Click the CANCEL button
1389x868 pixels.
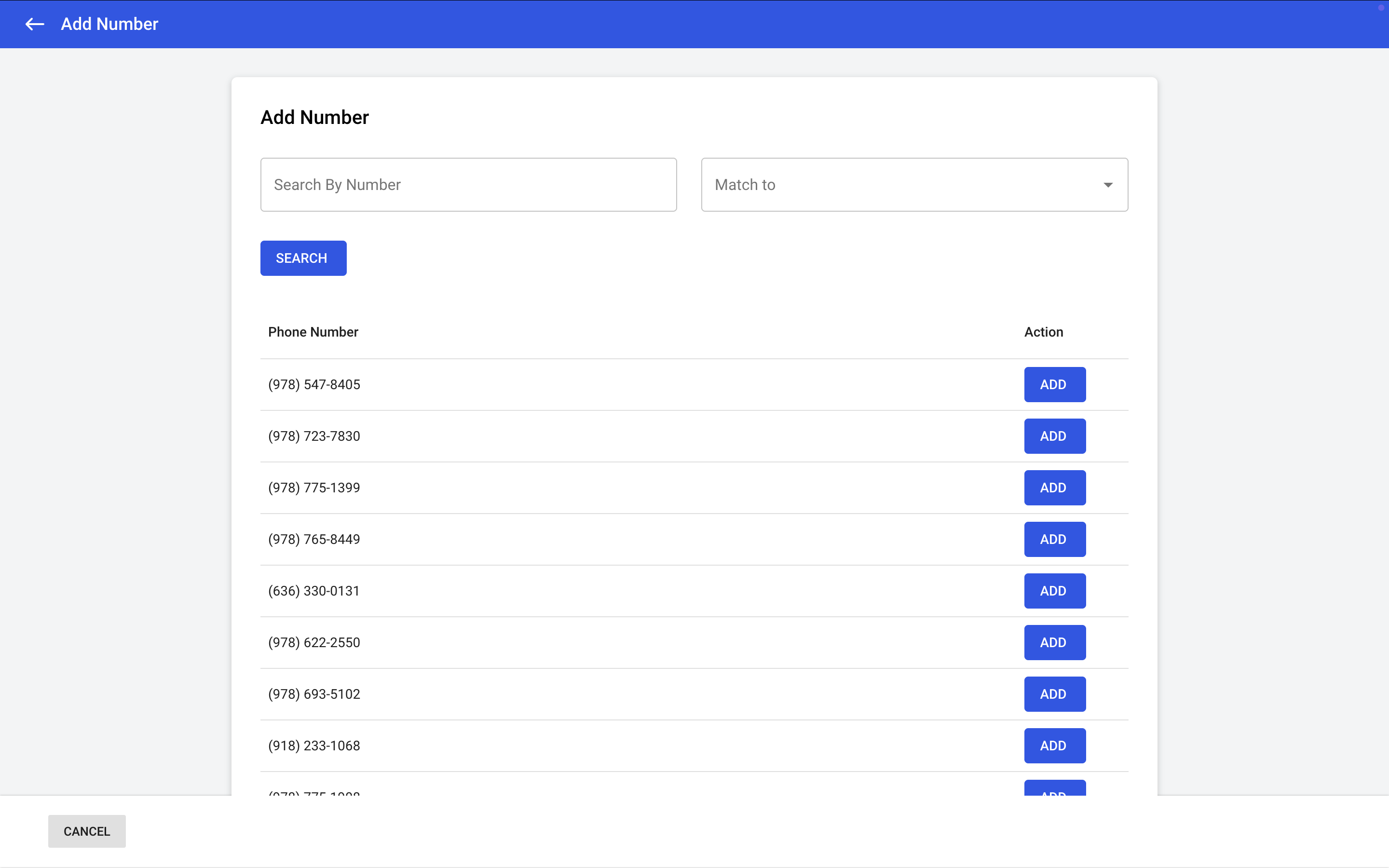coord(87,831)
